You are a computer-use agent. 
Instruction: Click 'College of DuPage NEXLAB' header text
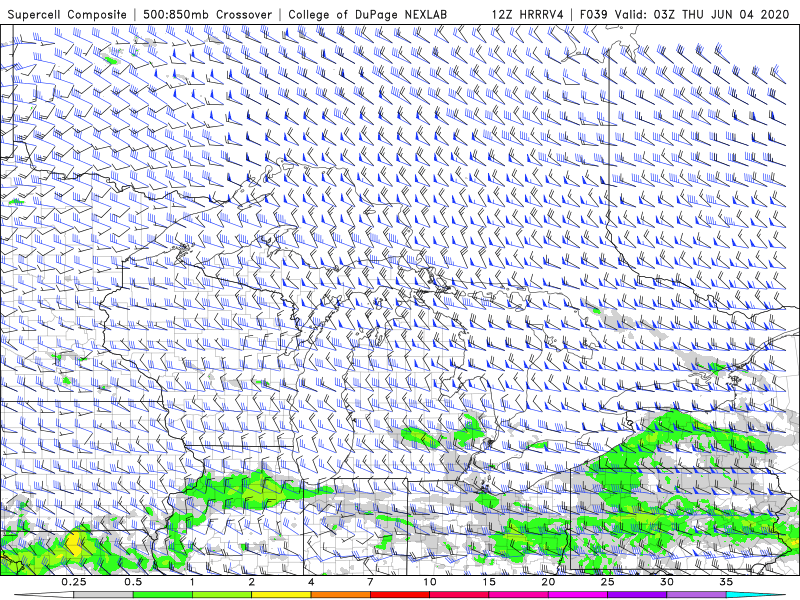point(367,14)
